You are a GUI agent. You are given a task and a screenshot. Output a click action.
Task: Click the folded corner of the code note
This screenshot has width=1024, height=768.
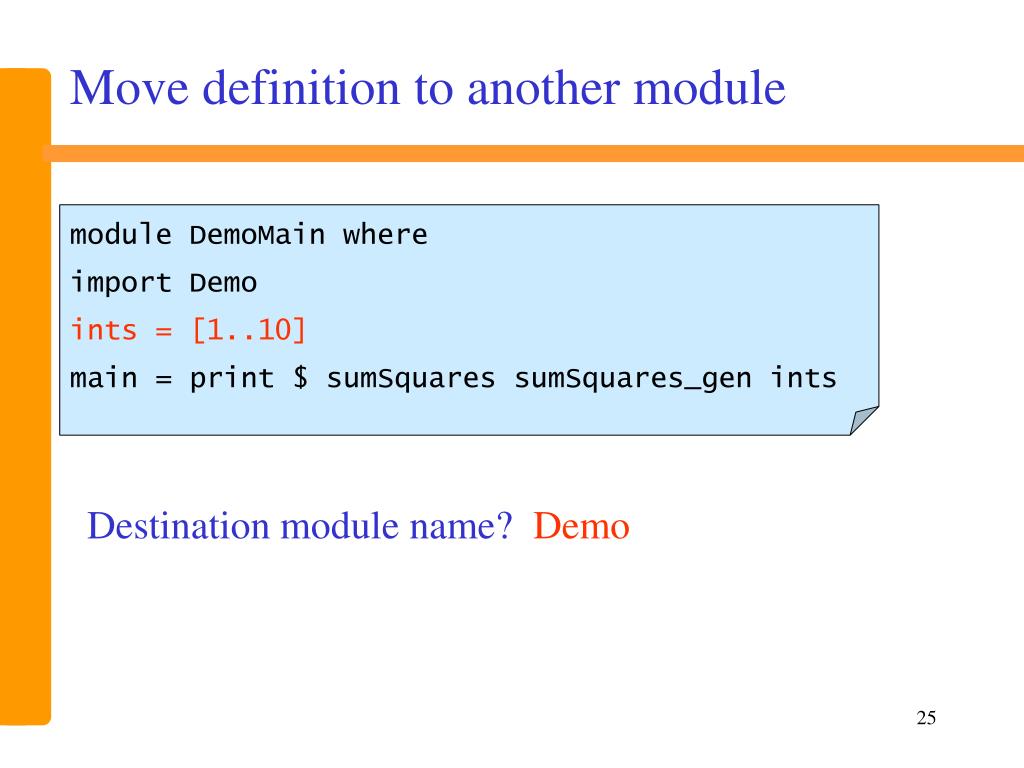click(863, 420)
